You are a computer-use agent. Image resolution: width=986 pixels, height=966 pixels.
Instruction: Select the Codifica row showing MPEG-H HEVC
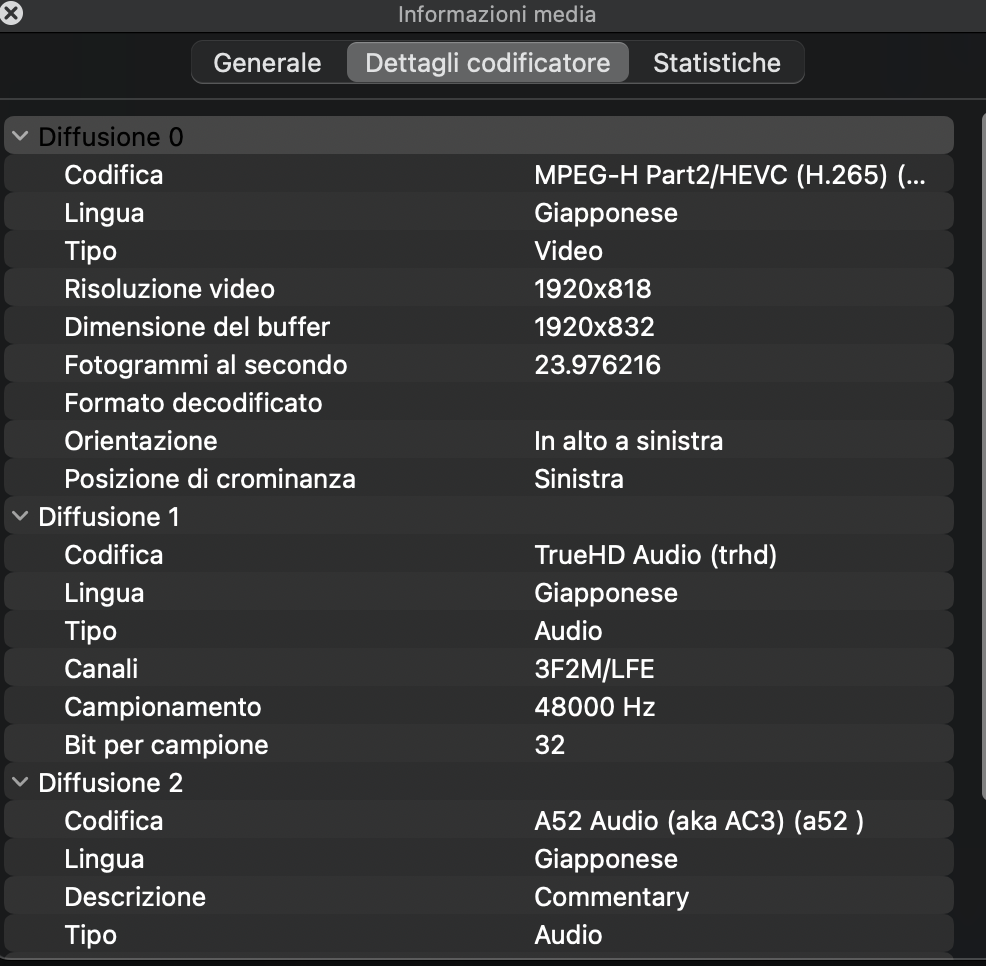pyautogui.click(x=478, y=175)
